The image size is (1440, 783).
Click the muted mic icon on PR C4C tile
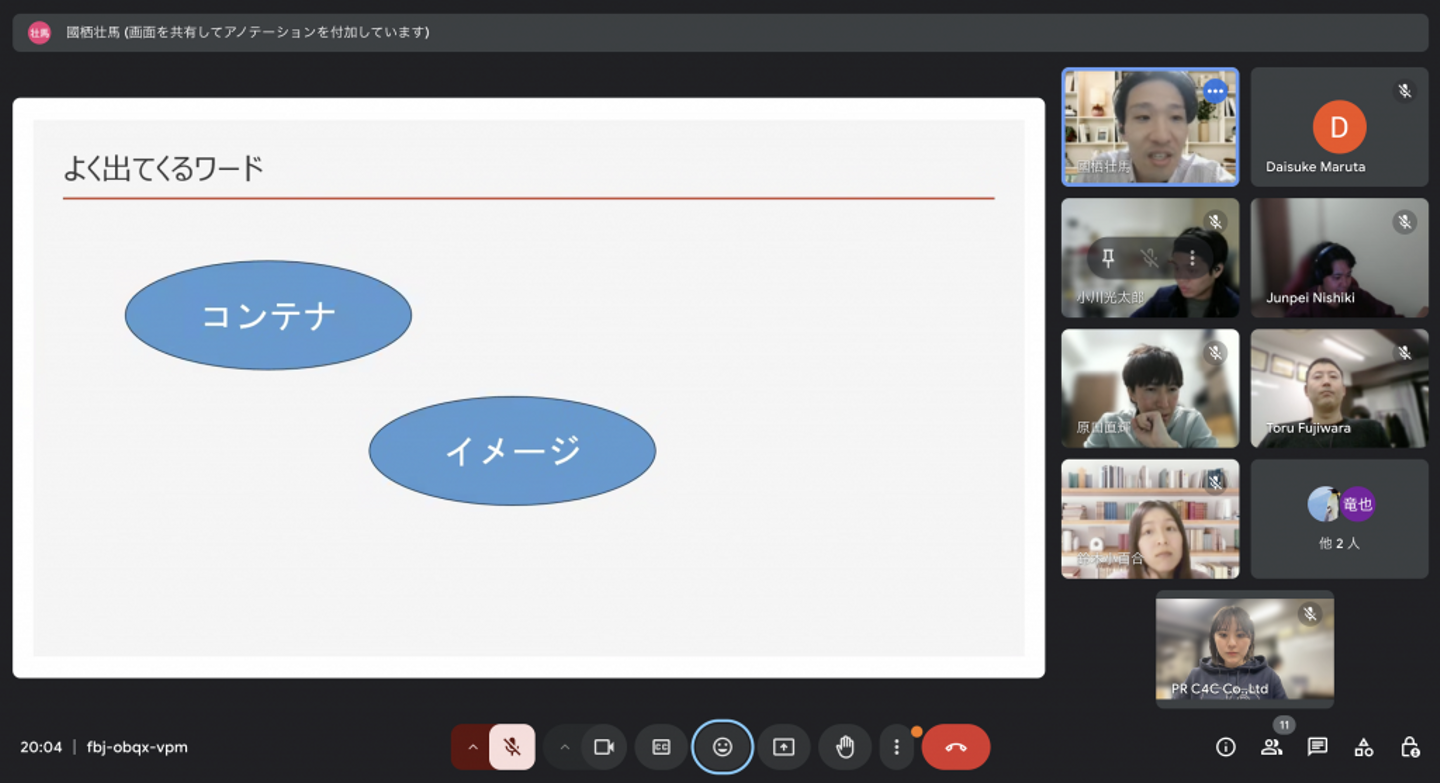tap(1310, 613)
